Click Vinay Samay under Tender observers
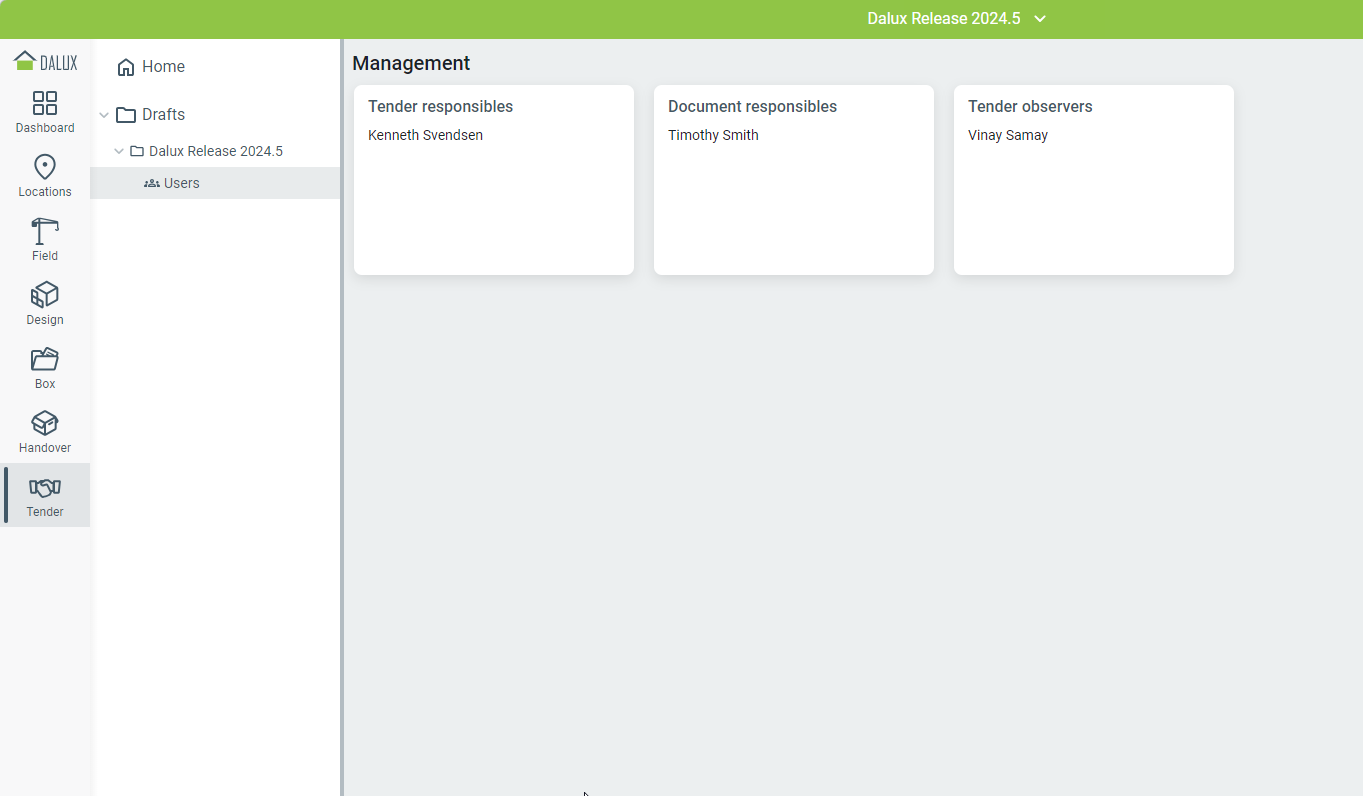This screenshot has width=1363, height=796. [1008, 135]
